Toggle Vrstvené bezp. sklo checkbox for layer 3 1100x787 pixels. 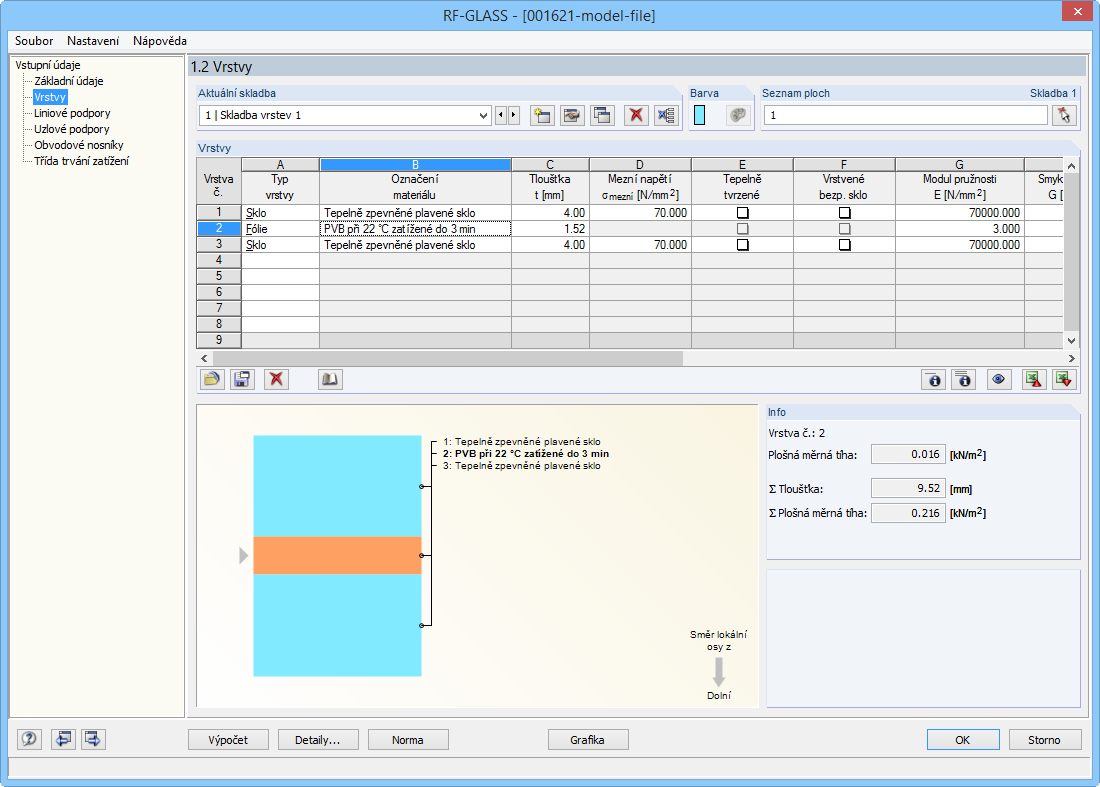[x=845, y=245]
